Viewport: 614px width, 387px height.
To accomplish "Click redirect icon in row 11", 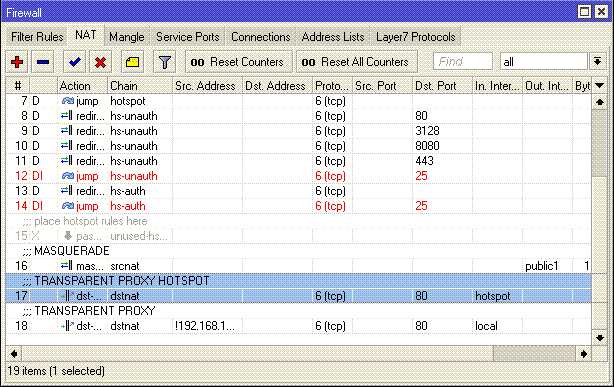I will tap(67, 161).
